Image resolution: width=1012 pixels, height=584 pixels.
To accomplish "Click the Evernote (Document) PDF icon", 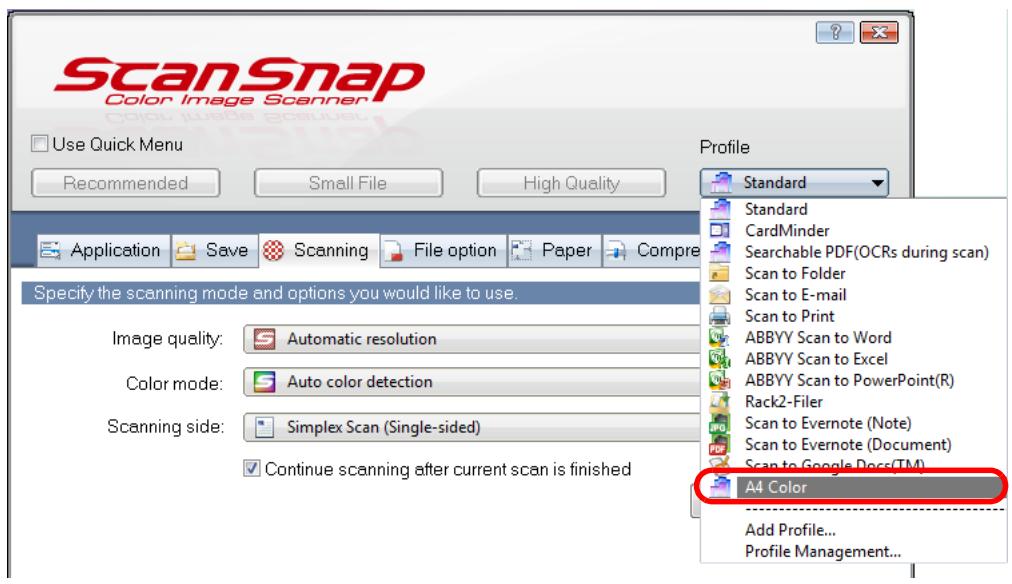I will [720, 445].
